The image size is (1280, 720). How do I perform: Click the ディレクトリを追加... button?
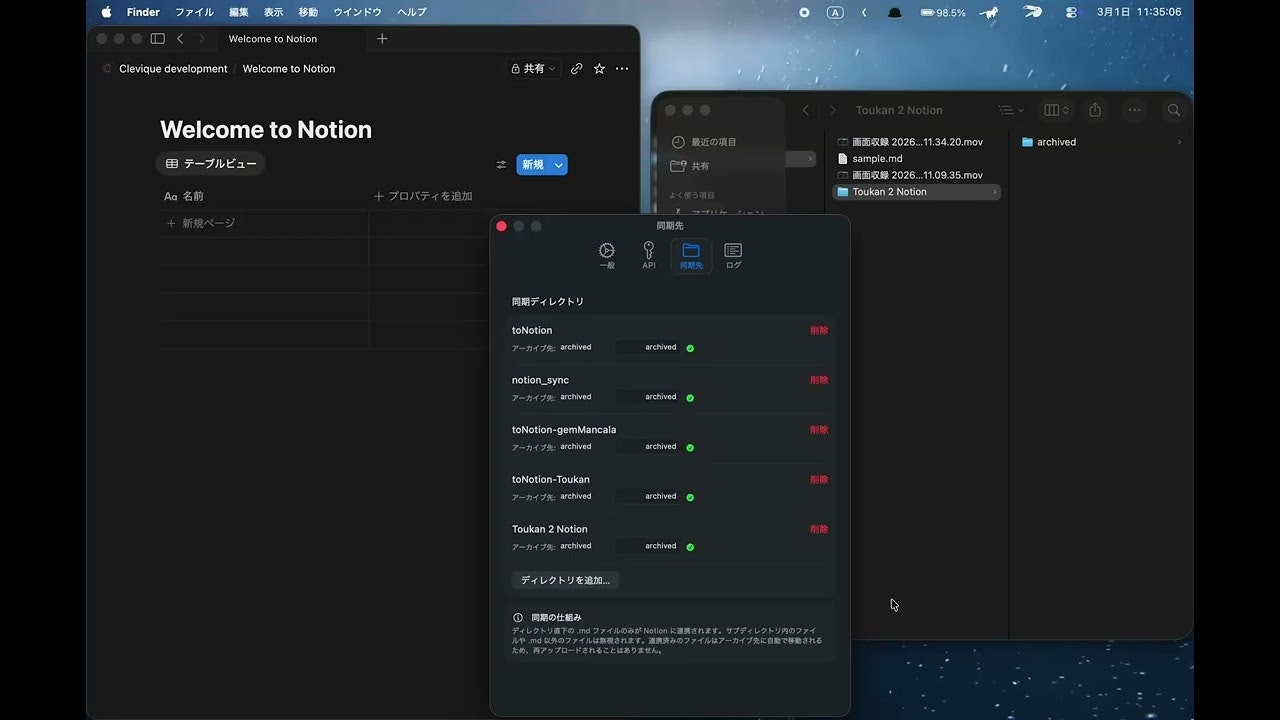point(565,580)
